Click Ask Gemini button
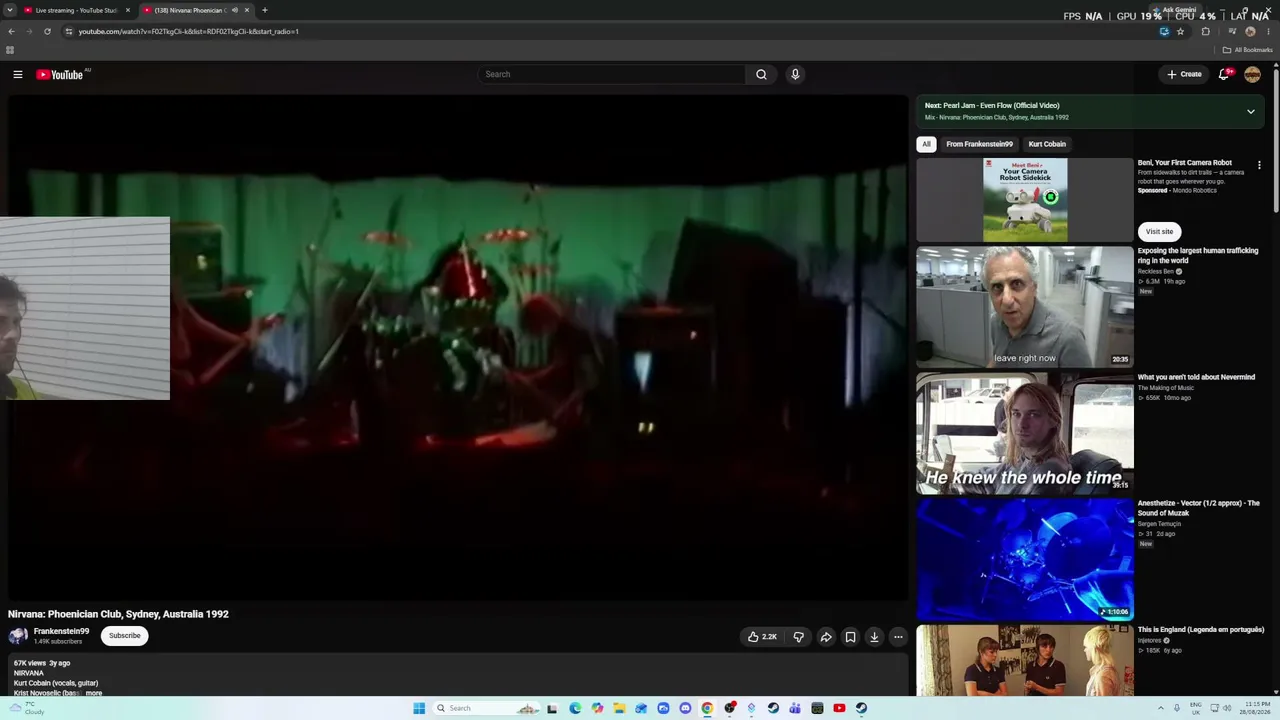The image size is (1280, 720). [1175, 10]
